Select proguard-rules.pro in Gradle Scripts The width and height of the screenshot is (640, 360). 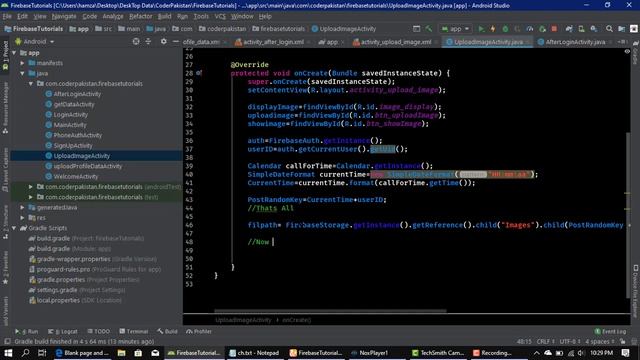(95, 269)
